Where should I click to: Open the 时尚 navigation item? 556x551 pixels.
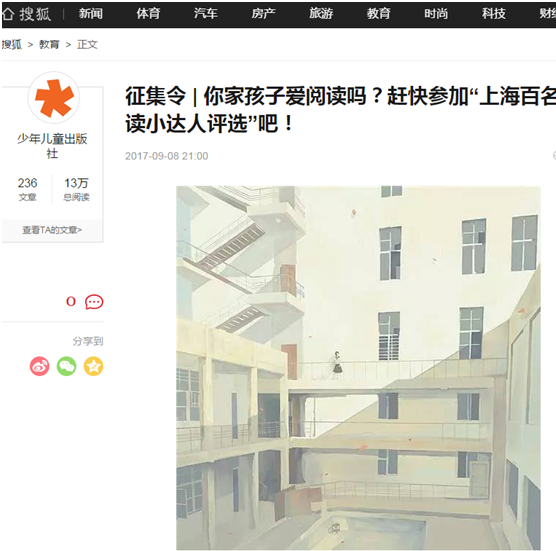pos(436,14)
